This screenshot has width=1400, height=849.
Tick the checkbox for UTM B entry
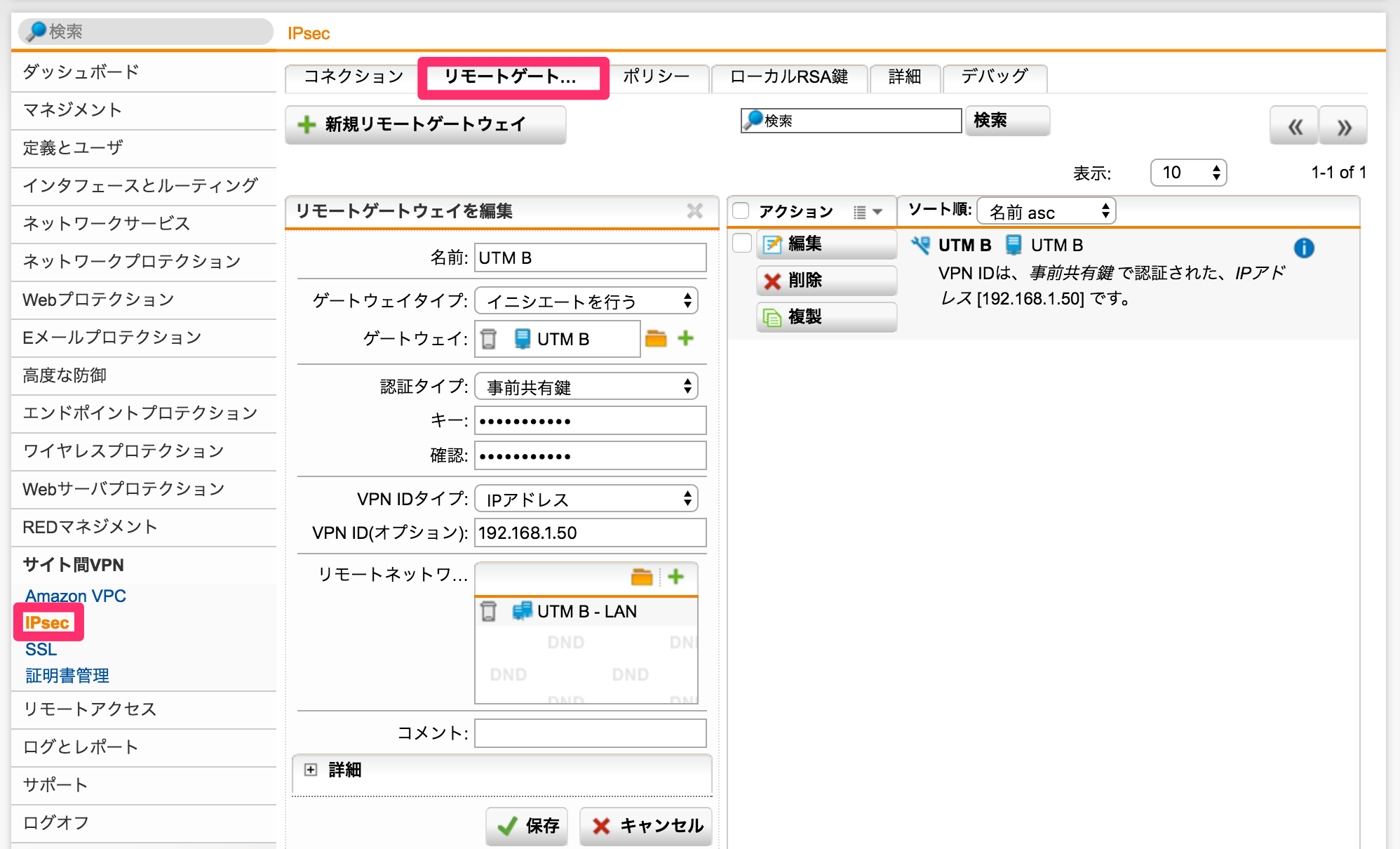[x=741, y=243]
